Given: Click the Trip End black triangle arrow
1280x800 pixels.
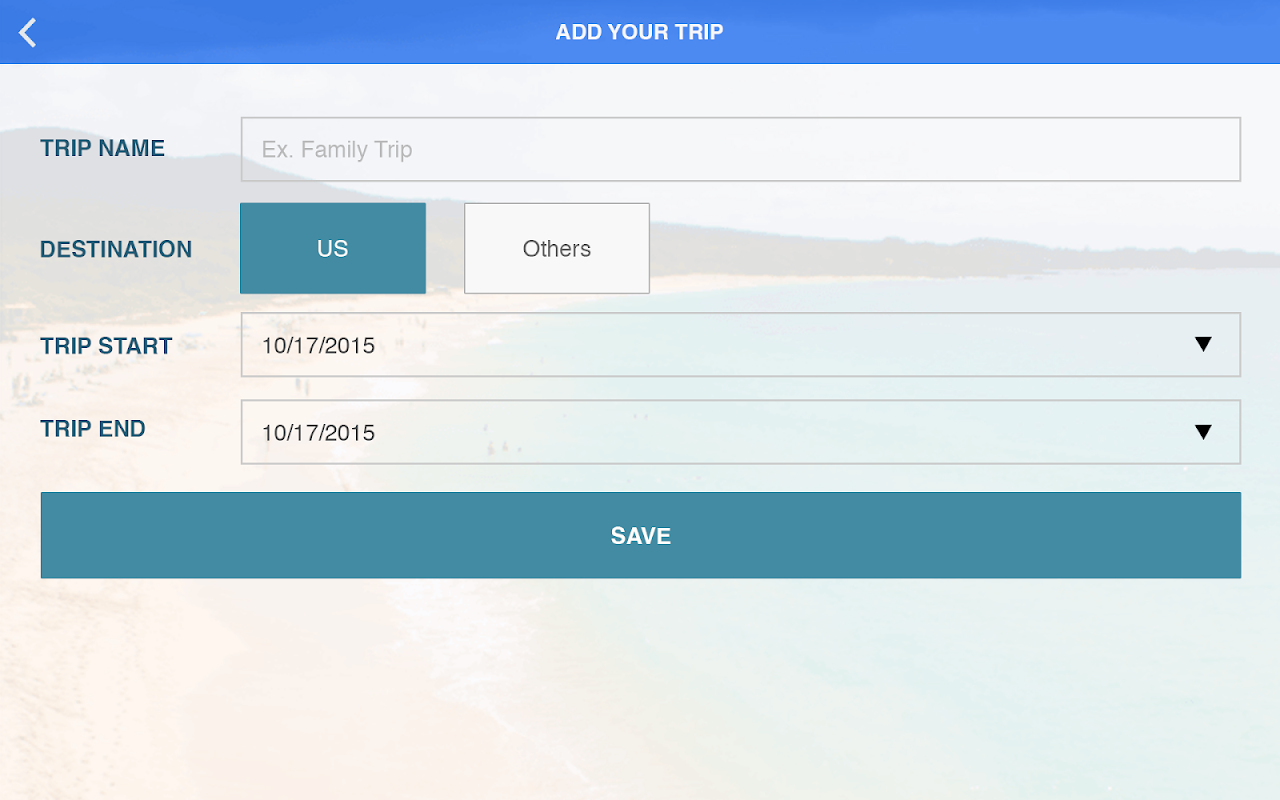Looking at the screenshot, I should 1203,431.
